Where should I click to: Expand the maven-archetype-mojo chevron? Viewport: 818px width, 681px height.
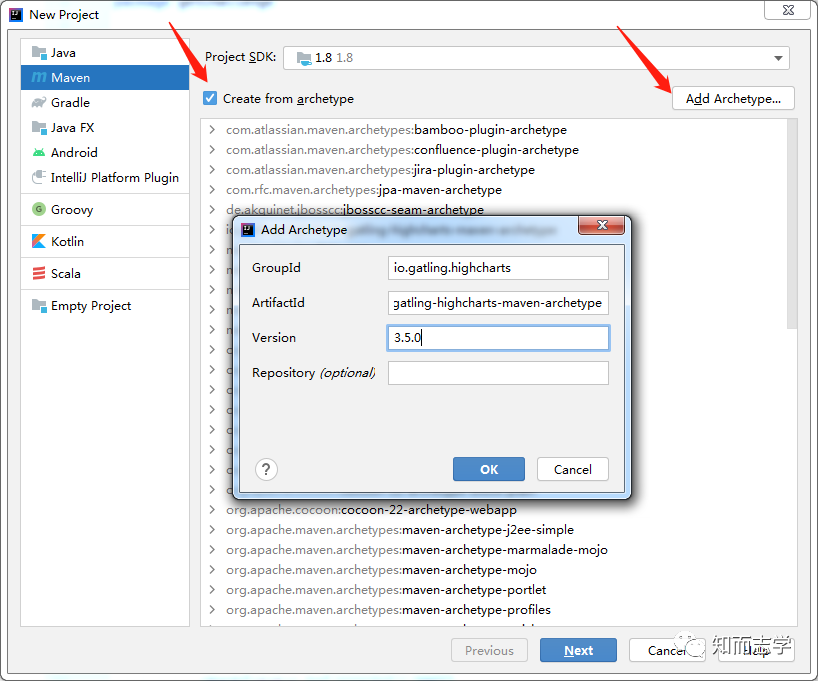pyautogui.click(x=212, y=569)
